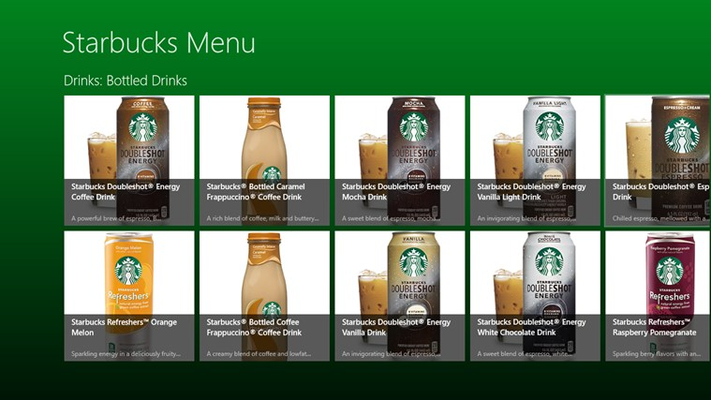Click description 'Chilled espresso, mellowed with a'
The height and width of the screenshot is (400, 711).
pos(661,218)
